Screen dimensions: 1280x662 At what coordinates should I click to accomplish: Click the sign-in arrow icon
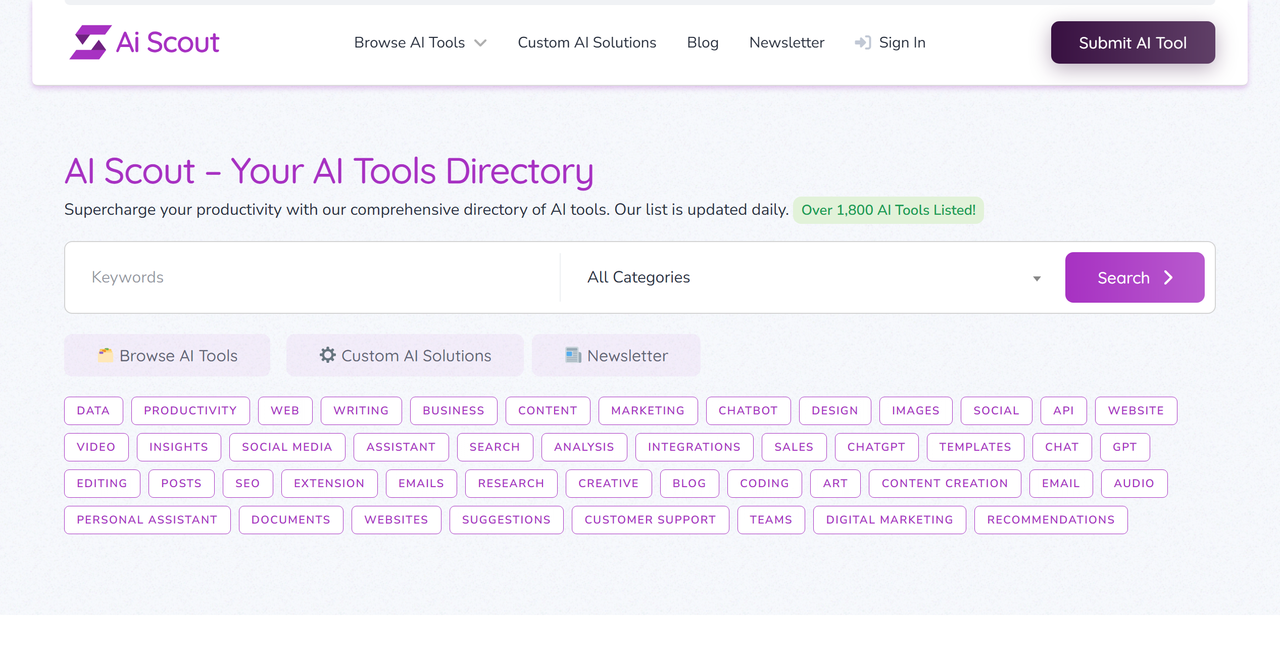[x=863, y=43]
